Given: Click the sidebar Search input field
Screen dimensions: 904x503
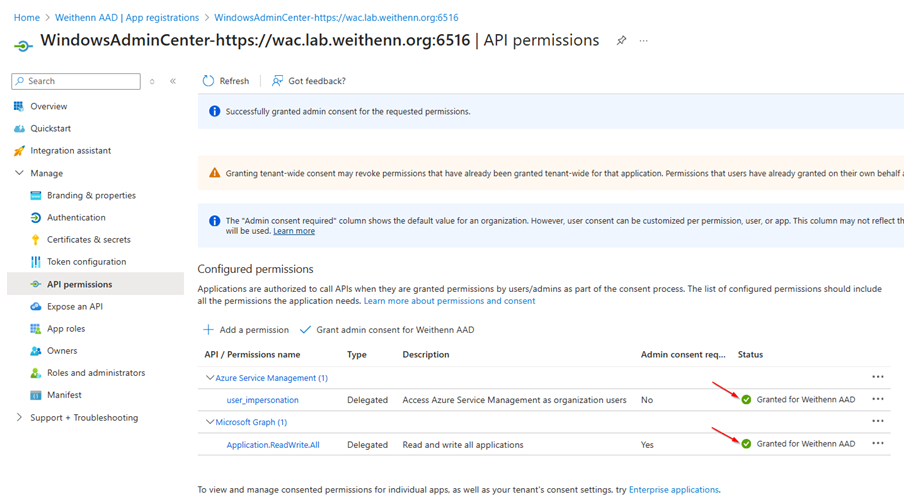Looking at the screenshot, I should 76,81.
